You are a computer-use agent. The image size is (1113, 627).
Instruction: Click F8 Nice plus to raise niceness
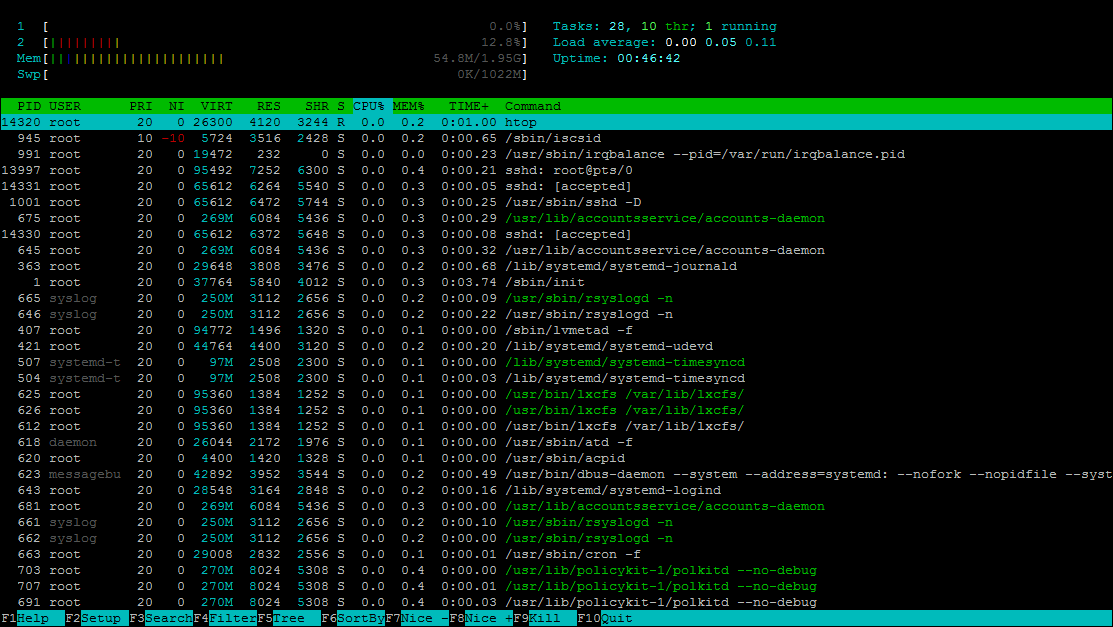pyautogui.click(x=481, y=618)
